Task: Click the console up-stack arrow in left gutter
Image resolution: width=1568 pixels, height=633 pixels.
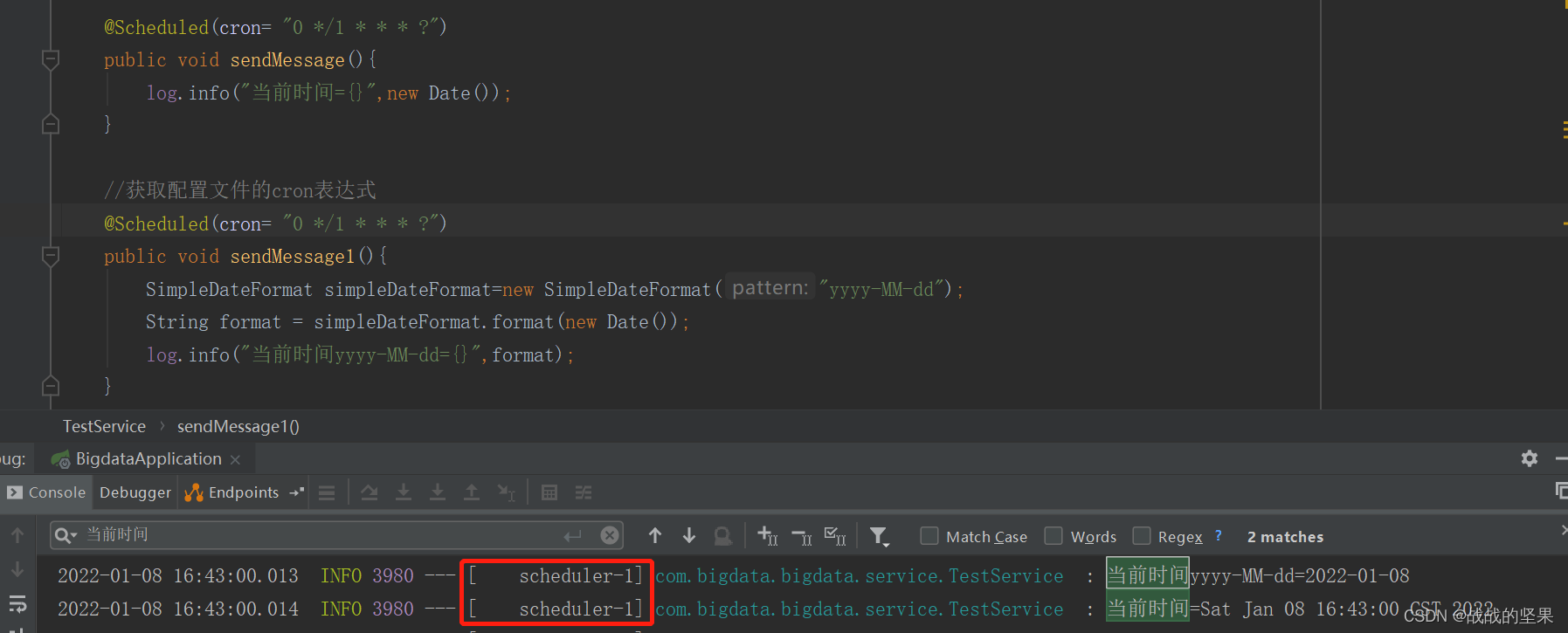Action: pyautogui.click(x=17, y=535)
